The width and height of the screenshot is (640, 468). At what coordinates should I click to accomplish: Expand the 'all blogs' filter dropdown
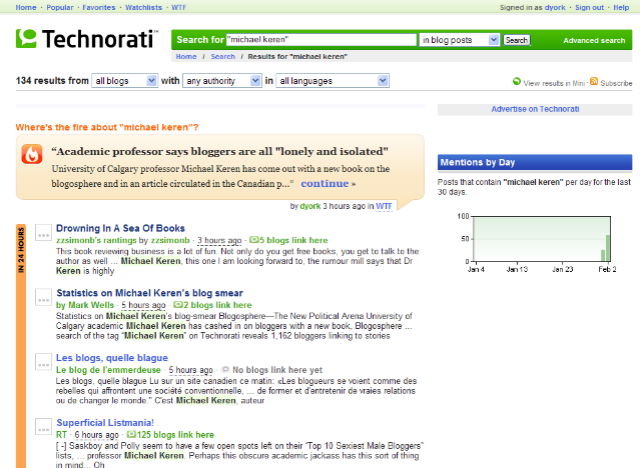point(124,80)
